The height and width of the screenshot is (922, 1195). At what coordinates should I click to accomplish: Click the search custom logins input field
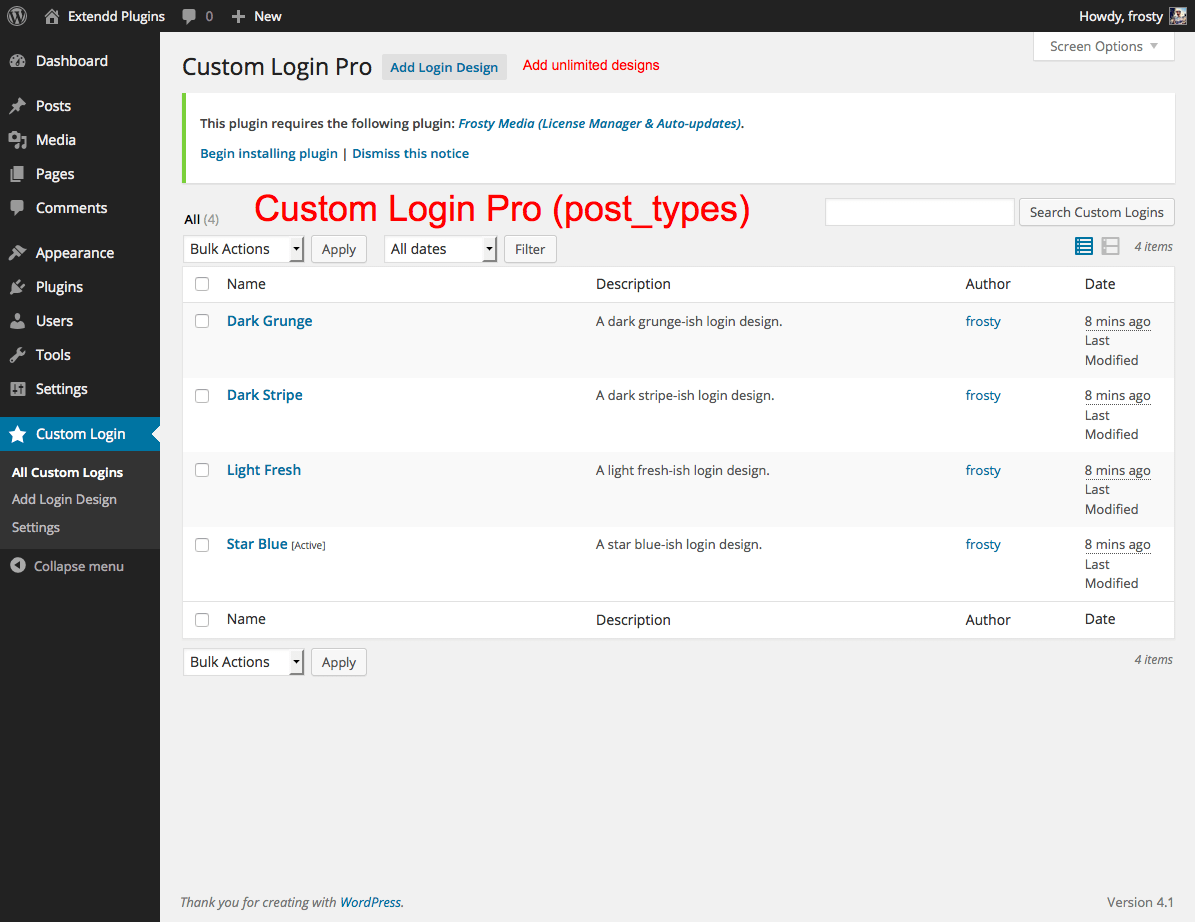[x=920, y=212]
